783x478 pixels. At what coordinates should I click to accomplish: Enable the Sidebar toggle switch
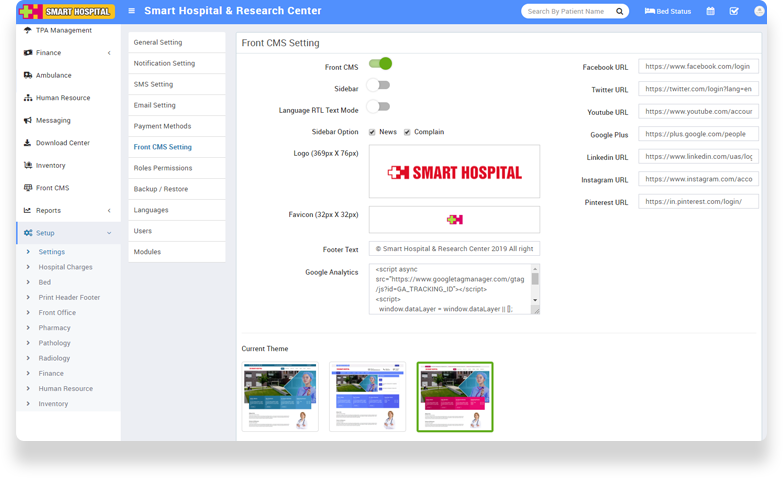(378, 86)
